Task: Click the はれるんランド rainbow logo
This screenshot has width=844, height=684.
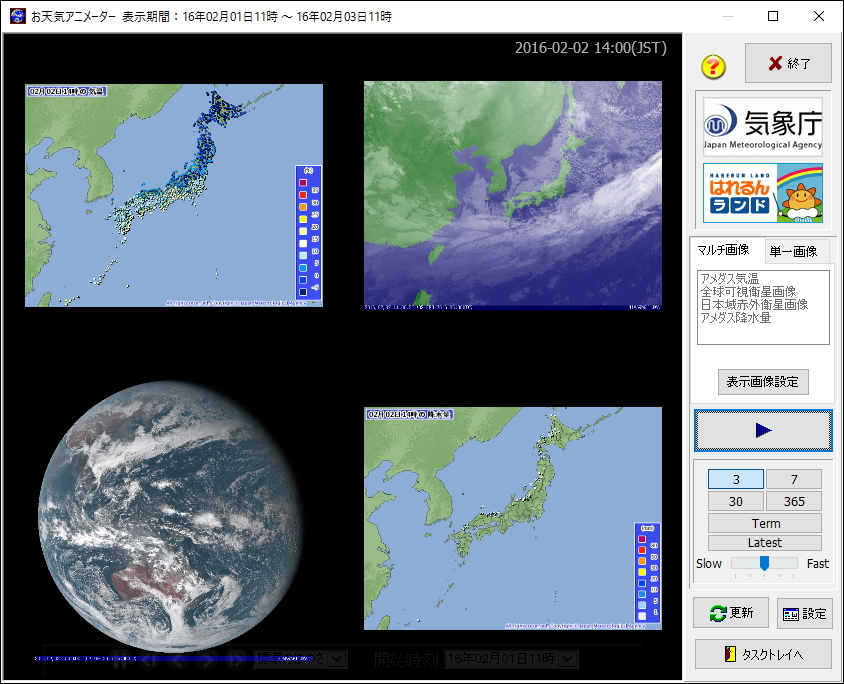Action: click(763, 190)
